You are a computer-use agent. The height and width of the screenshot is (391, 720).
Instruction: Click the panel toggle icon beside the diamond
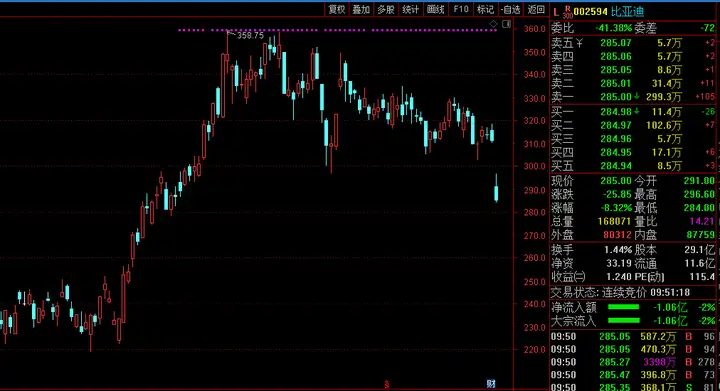pyautogui.click(x=506, y=24)
